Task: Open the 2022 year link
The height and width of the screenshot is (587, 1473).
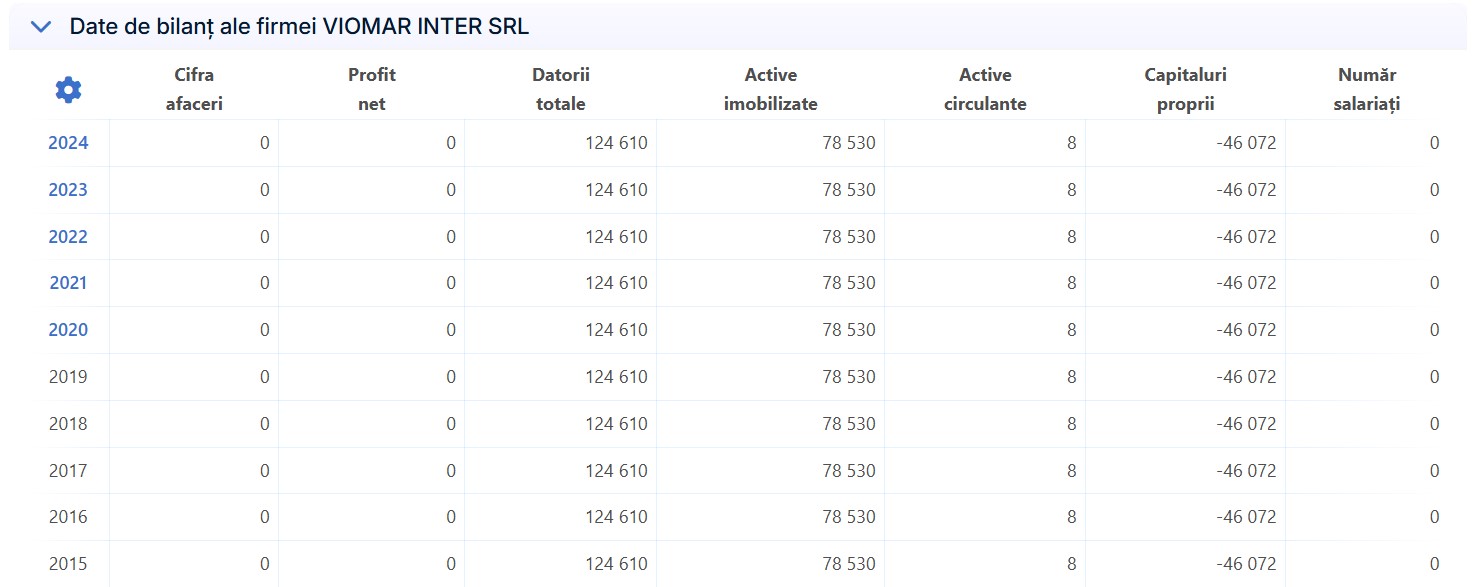Action: 68,237
